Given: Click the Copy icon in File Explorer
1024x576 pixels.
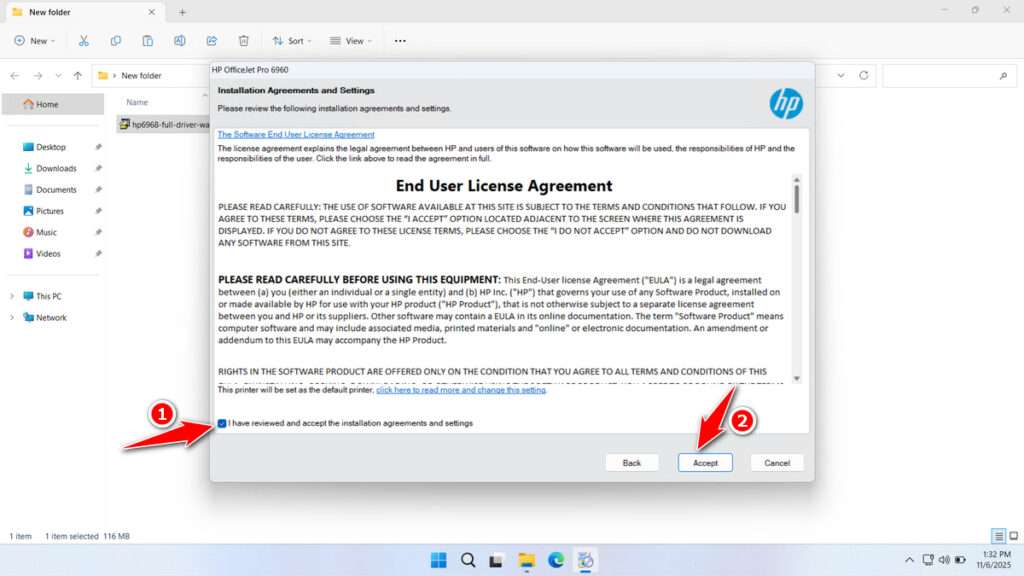Looking at the screenshot, I should [x=116, y=40].
